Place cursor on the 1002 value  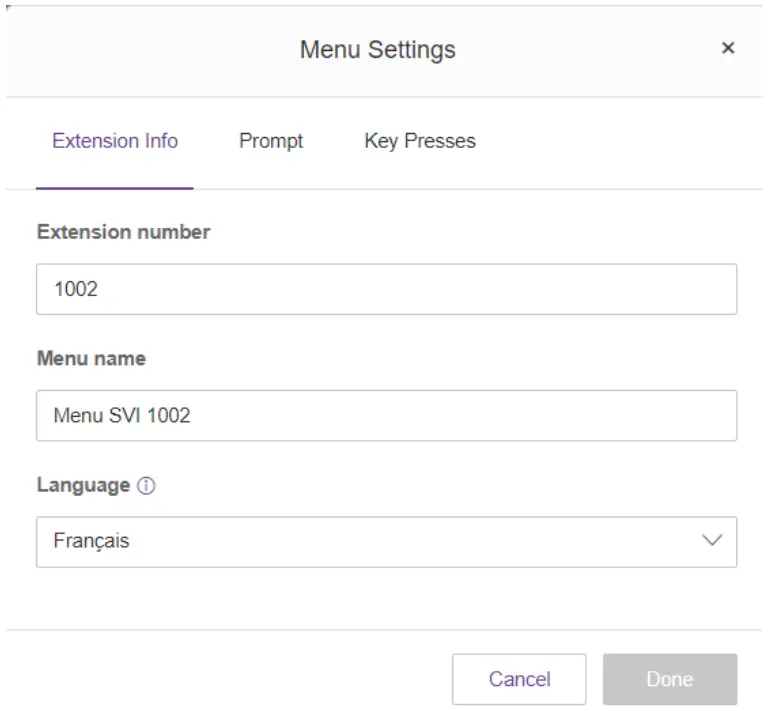point(76,290)
